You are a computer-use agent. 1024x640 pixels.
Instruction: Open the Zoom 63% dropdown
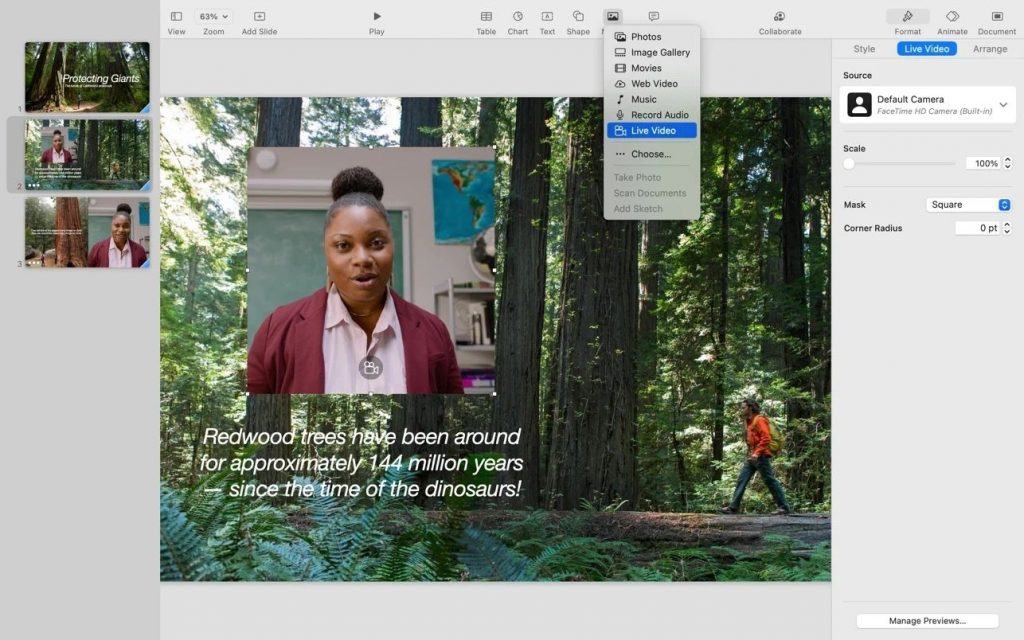pyautogui.click(x=213, y=17)
